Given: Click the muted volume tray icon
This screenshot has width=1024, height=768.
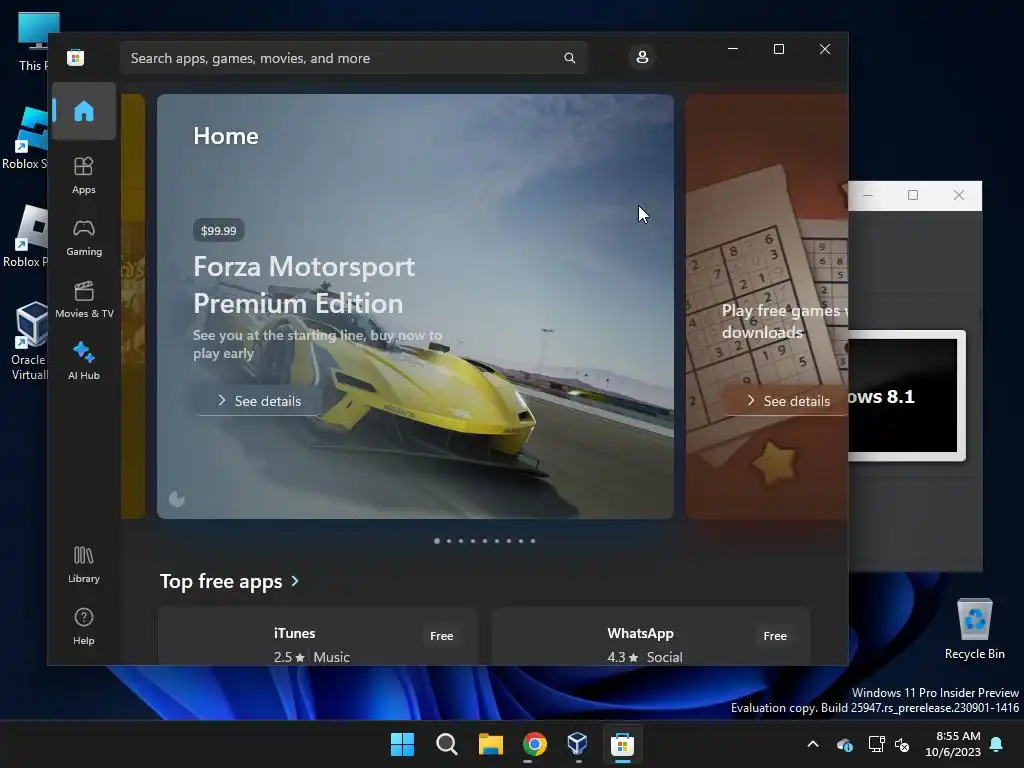Looking at the screenshot, I should click(x=903, y=744).
